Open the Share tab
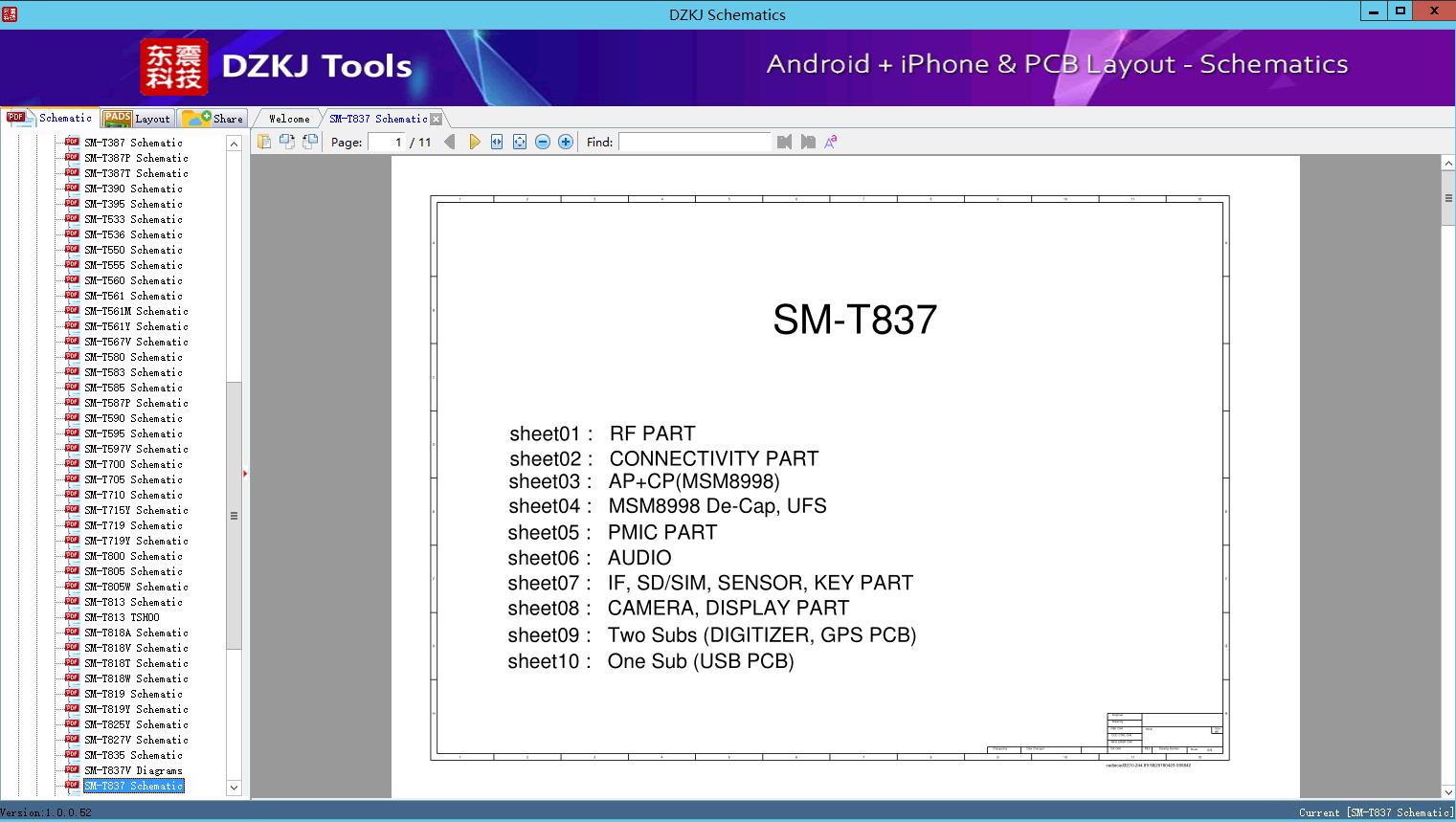1456x822 pixels. pyautogui.click(x=213, y=119)
